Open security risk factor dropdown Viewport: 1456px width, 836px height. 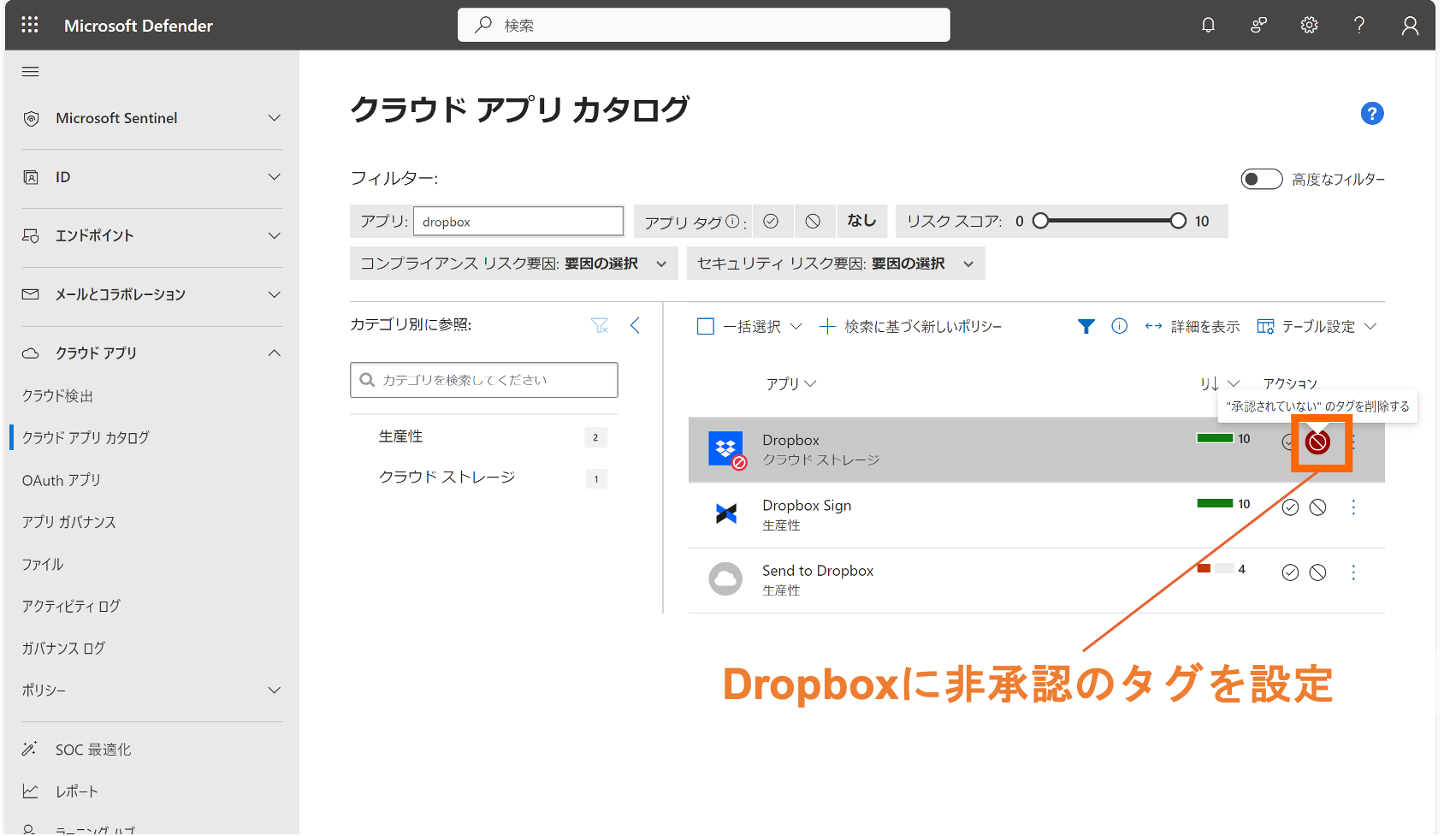[x=835, y=264]
